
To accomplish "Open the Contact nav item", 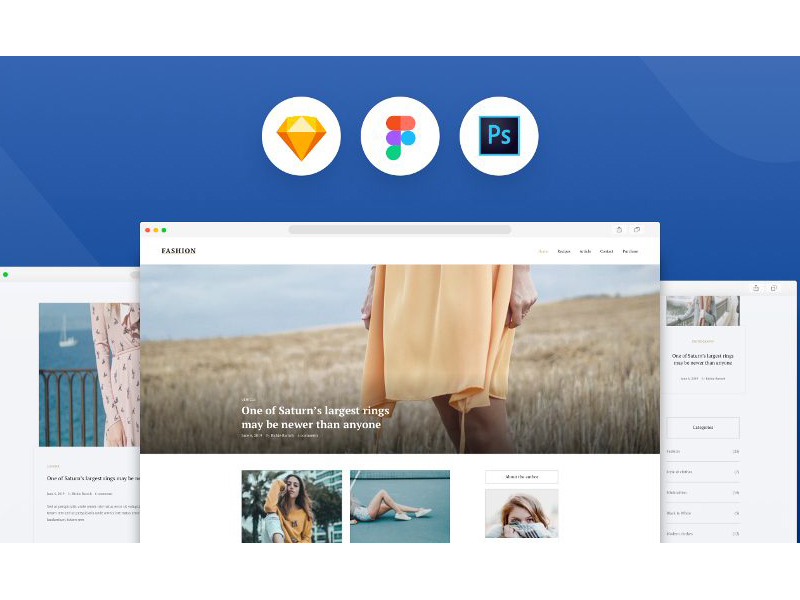I will [x=606, y=252].
